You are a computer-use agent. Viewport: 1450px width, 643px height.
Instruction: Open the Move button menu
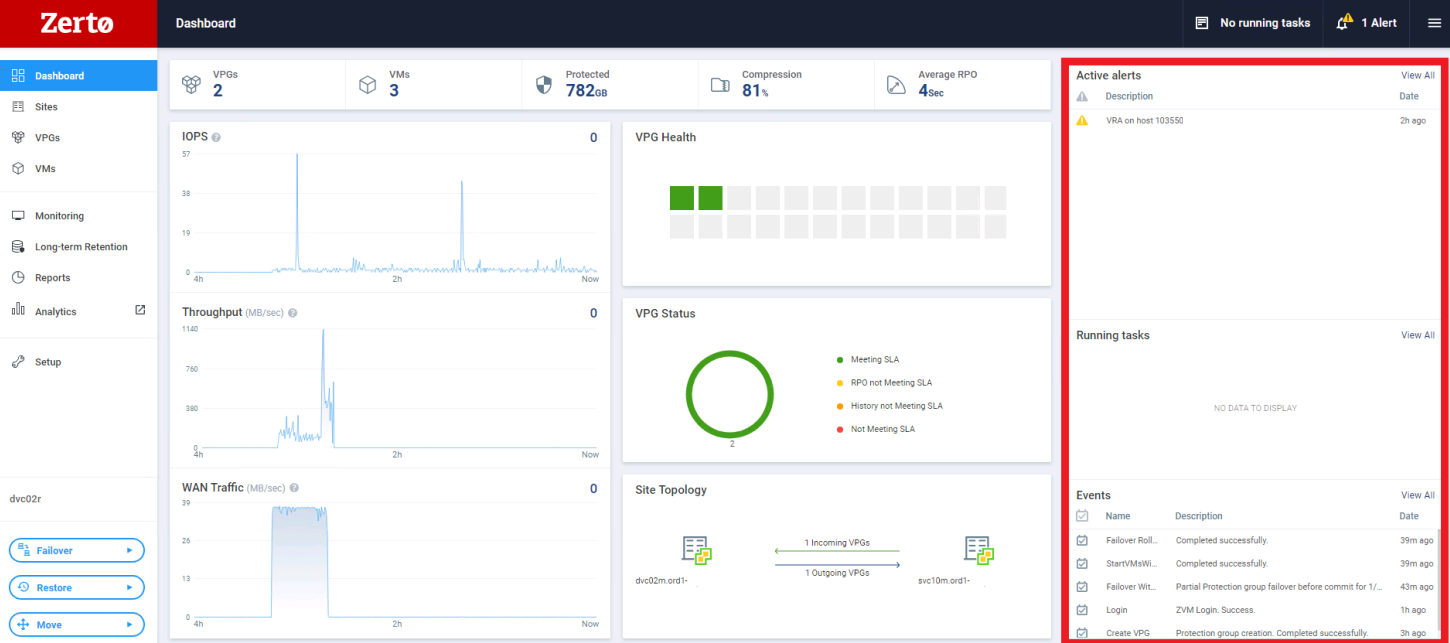pos(77,624)
